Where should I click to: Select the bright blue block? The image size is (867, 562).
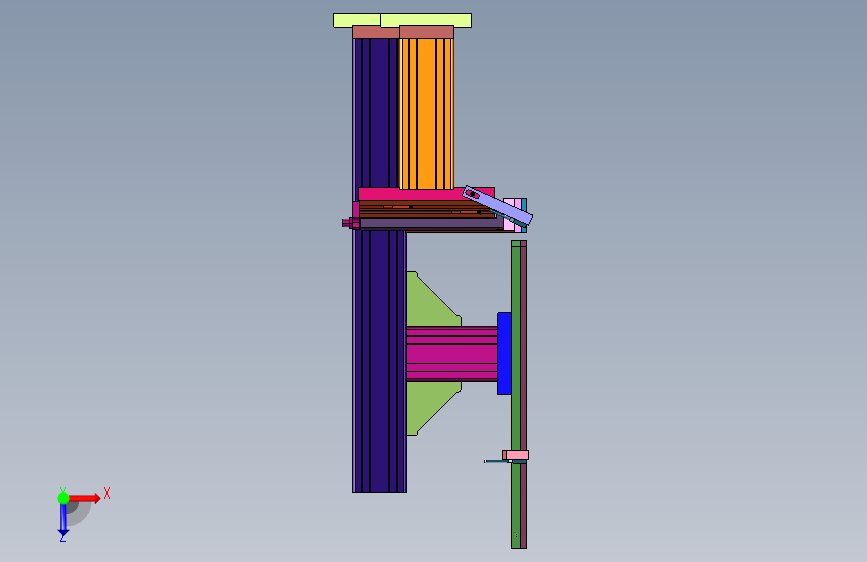pos(504,353)
